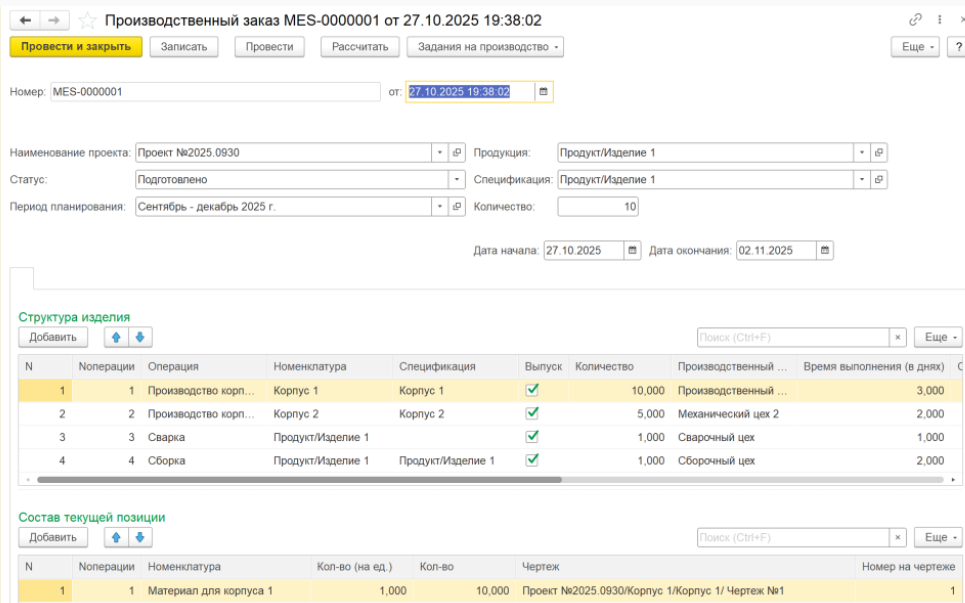Open calendar for the document date field
This screenshot has width=965, height=603.
click(543, 92)
